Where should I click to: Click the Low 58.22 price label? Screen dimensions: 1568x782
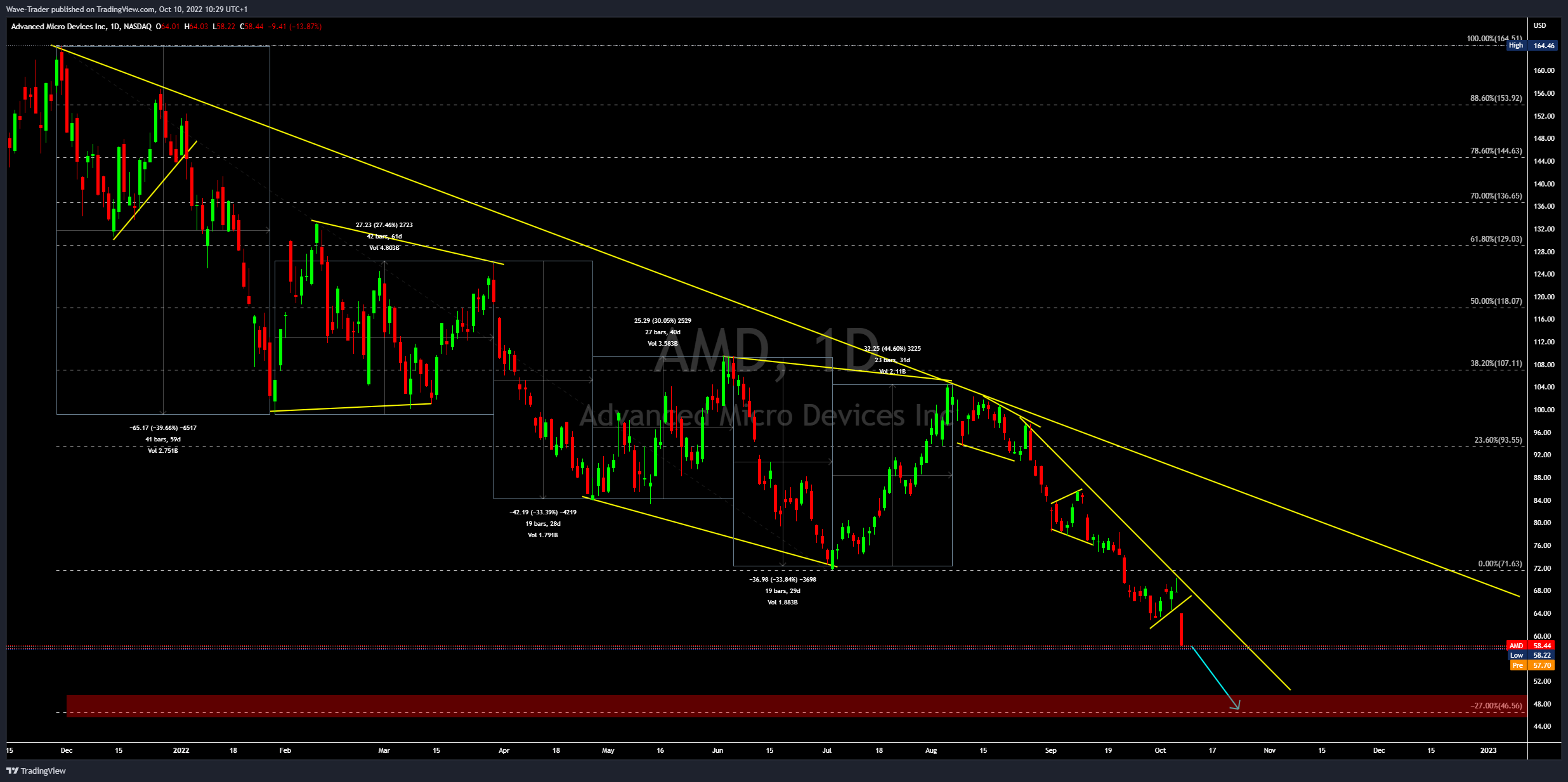tap(1531, 655)
